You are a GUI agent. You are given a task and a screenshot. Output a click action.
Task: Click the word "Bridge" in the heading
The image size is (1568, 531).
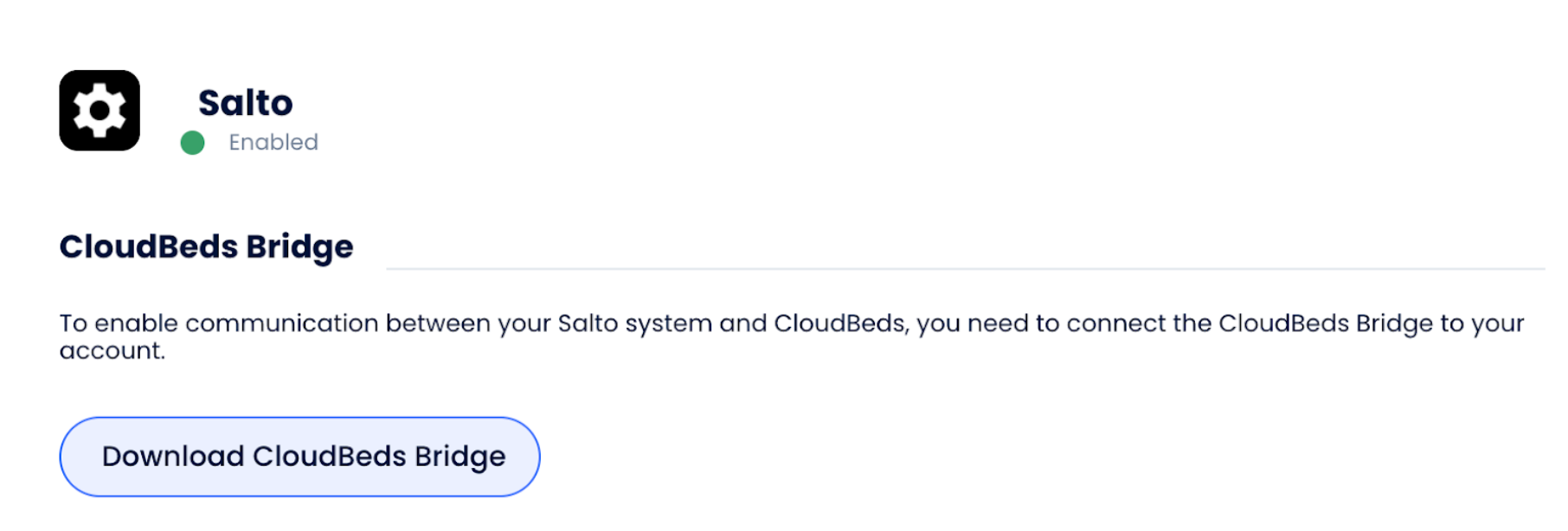click(x=299, y=247)
